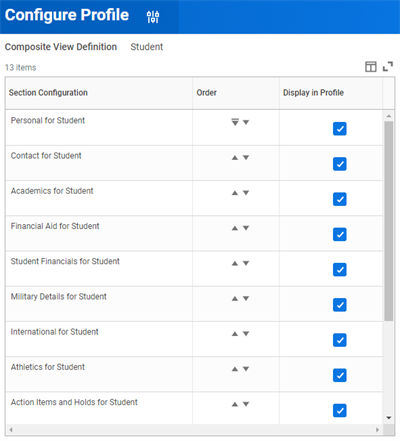Screen dimensions: 400x441
Task: Move Academics for Student down
Action: 246,193
